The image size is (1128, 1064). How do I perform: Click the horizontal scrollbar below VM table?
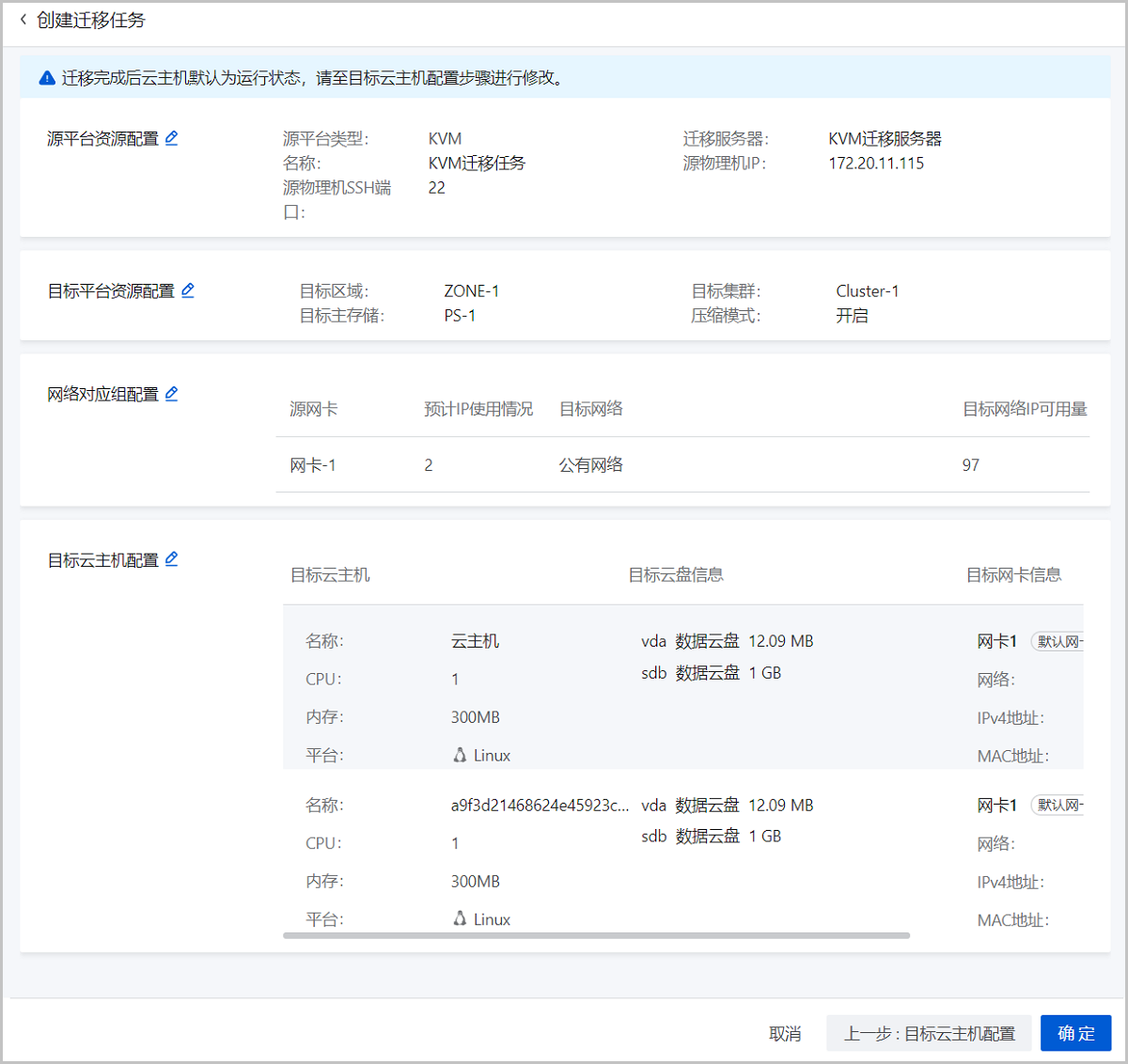[x=597, y=935]
